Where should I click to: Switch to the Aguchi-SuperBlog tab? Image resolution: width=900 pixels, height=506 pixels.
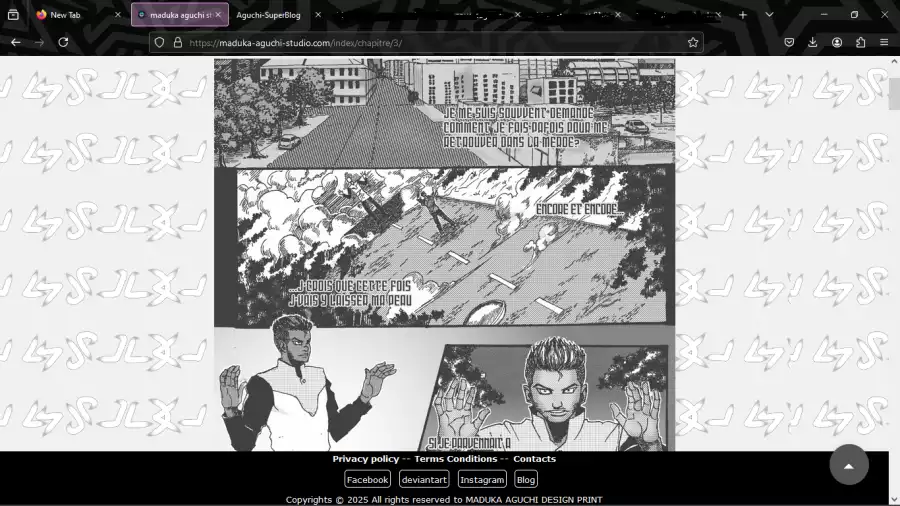point(270,15)
